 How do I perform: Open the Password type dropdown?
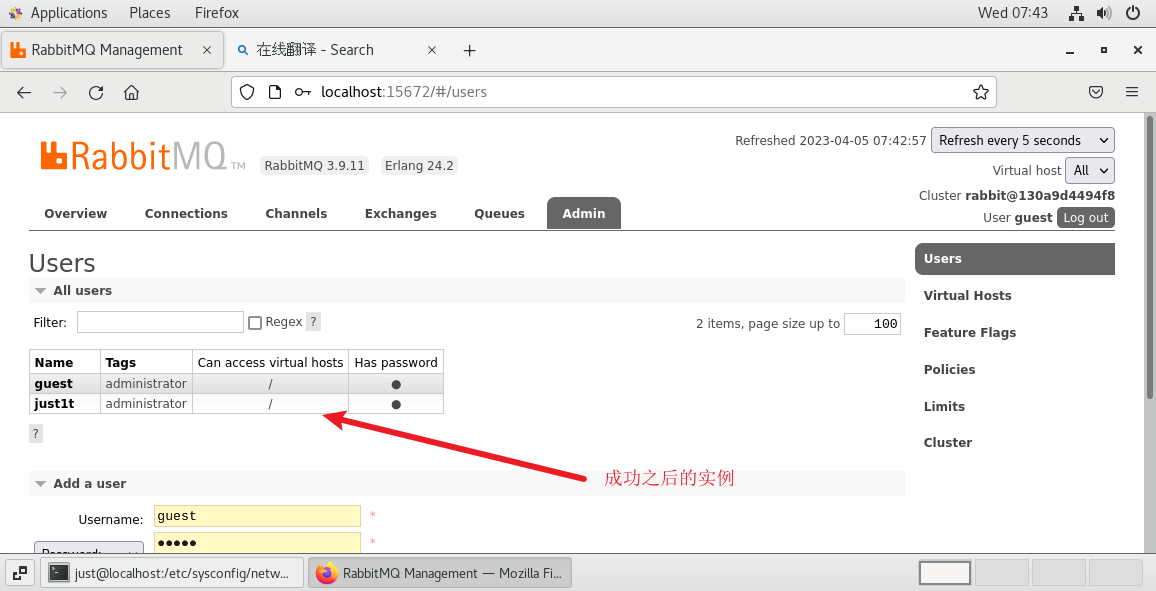pos(89,548)
